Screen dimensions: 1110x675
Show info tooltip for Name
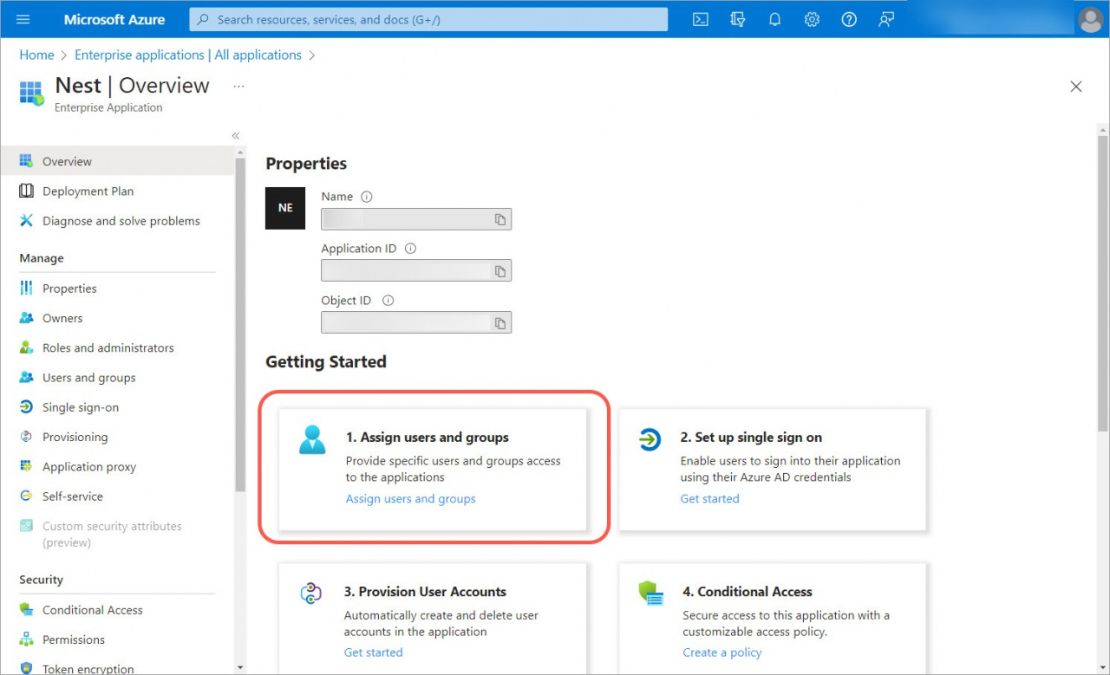(367, 197)
